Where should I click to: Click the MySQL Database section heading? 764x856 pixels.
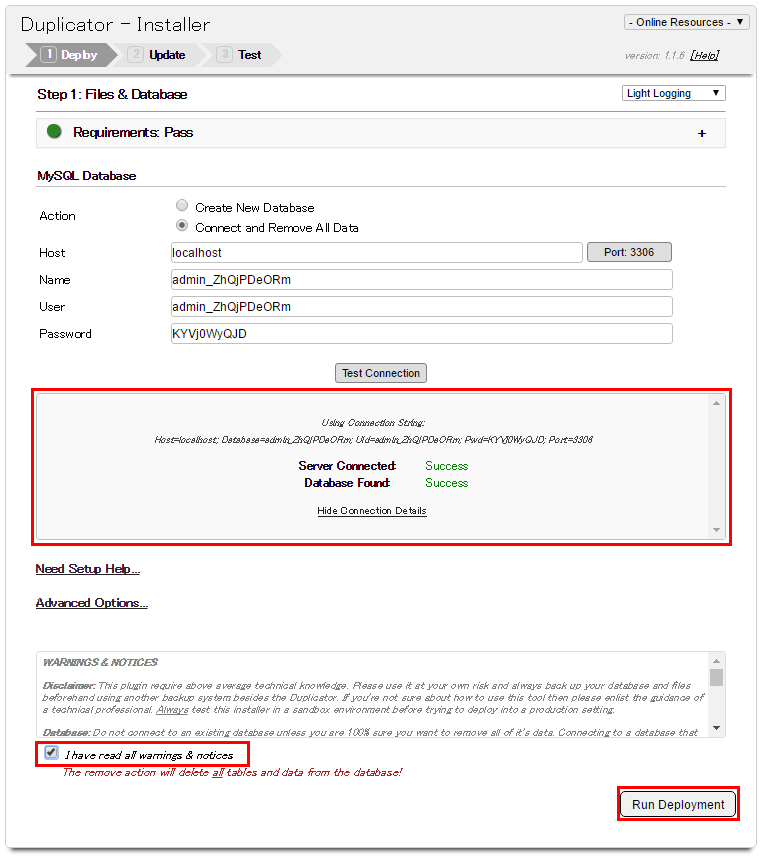(x=87, y=176)
